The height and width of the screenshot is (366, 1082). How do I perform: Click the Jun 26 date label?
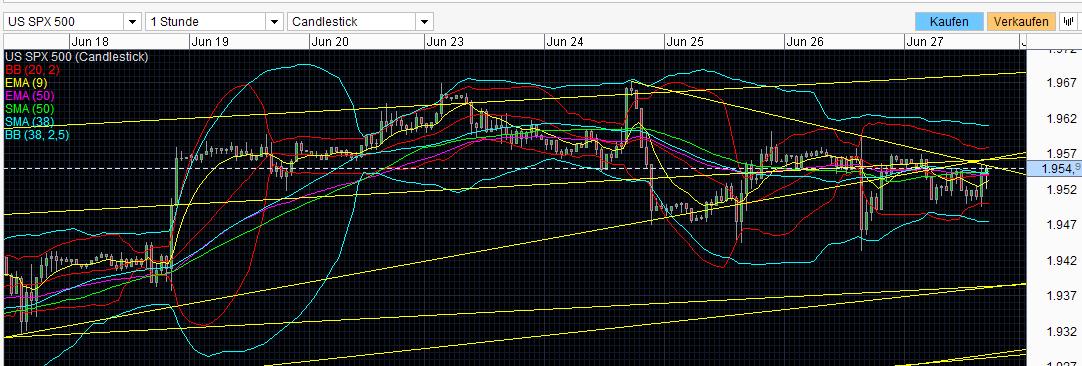click(805, 41)
